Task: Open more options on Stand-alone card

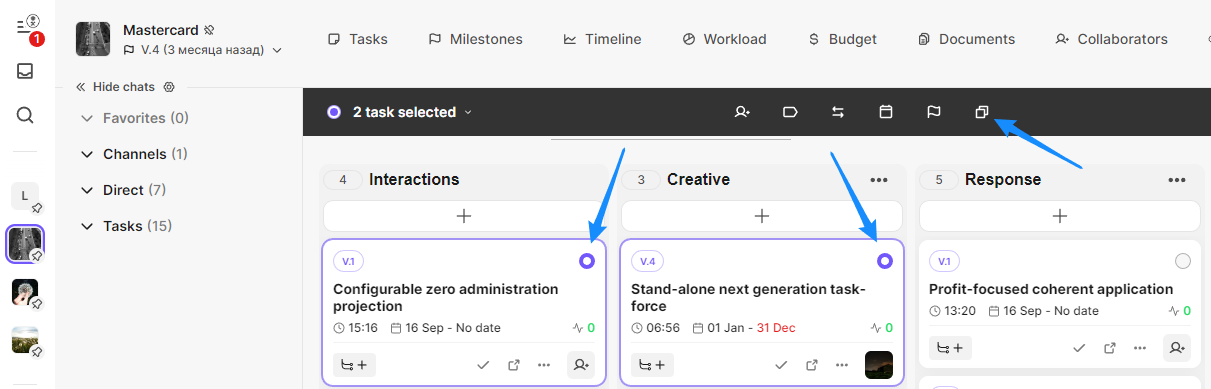Action: (842, 365)
